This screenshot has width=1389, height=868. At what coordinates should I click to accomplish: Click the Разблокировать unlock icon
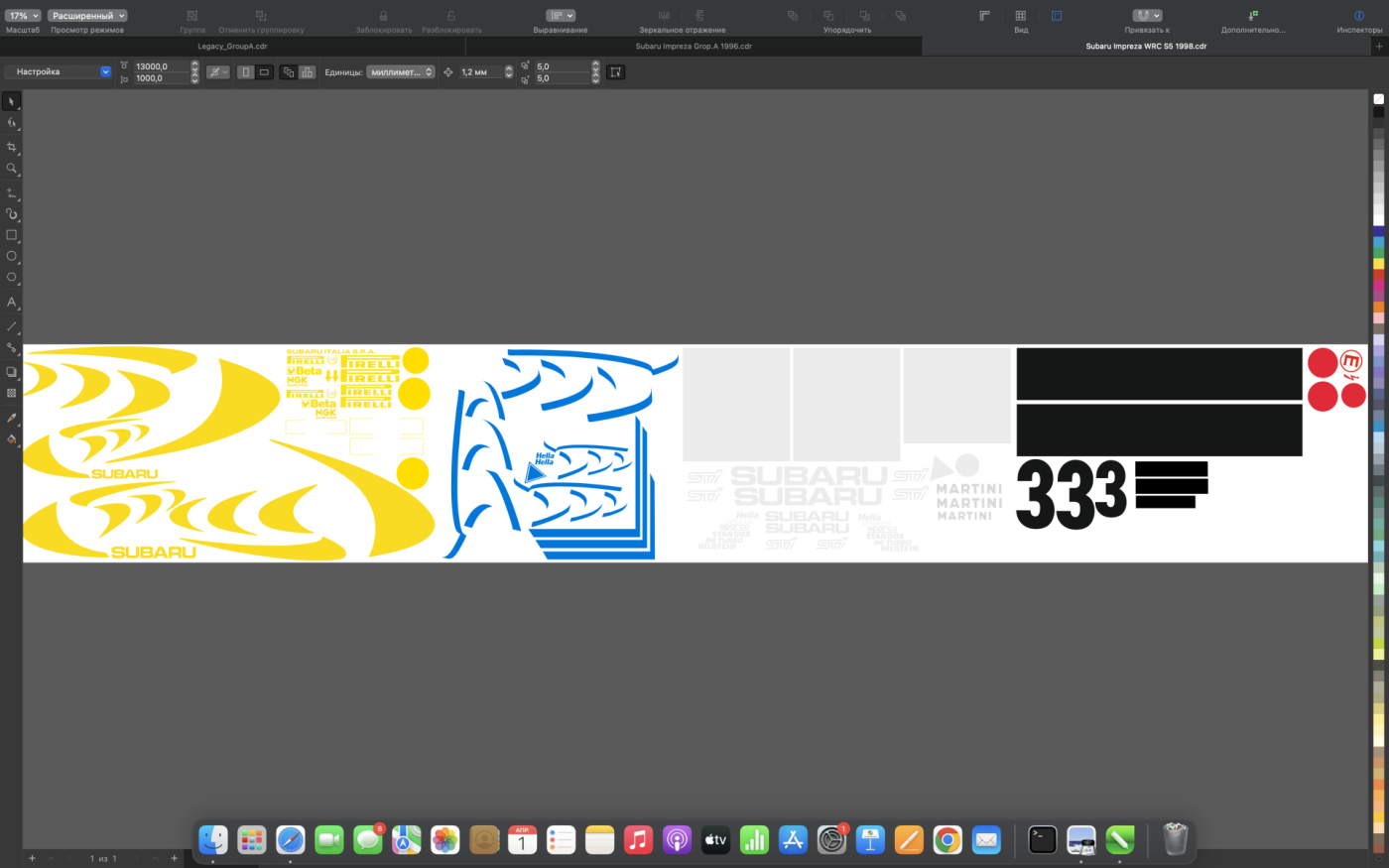pos(451,16)
